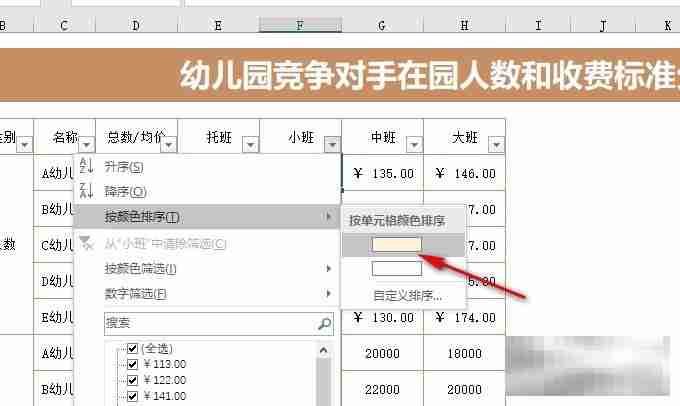Open 按颜色筛选 submenu
Image resolution: width=680 pixels, height=406 pixels.
(206, 269)
